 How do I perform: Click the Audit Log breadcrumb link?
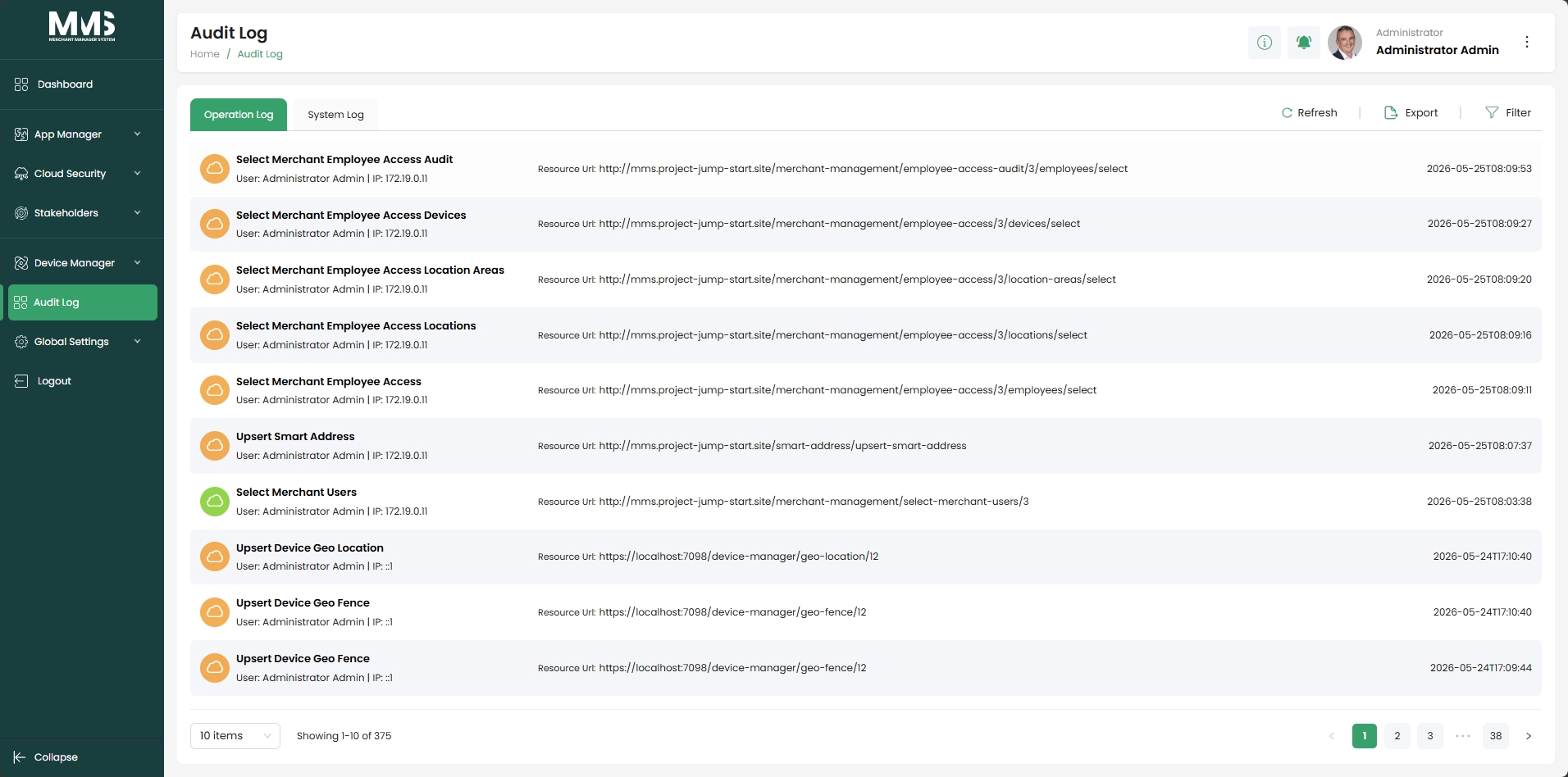click(x=260, y=54)
